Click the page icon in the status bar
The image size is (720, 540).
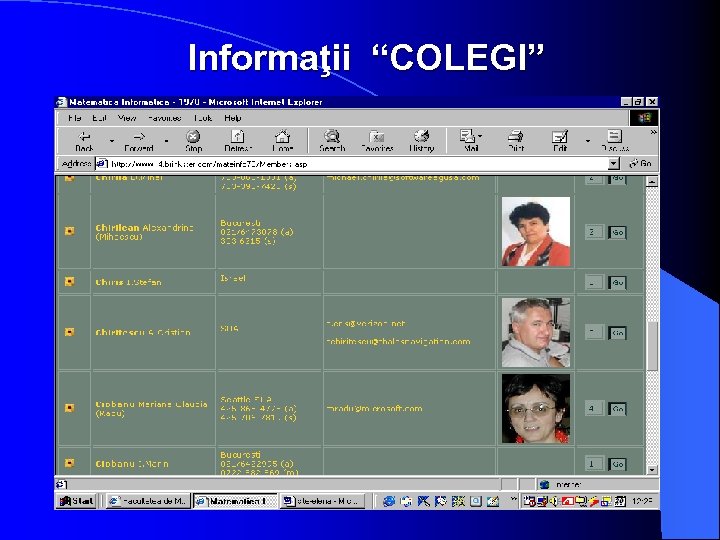pos(61,484)
